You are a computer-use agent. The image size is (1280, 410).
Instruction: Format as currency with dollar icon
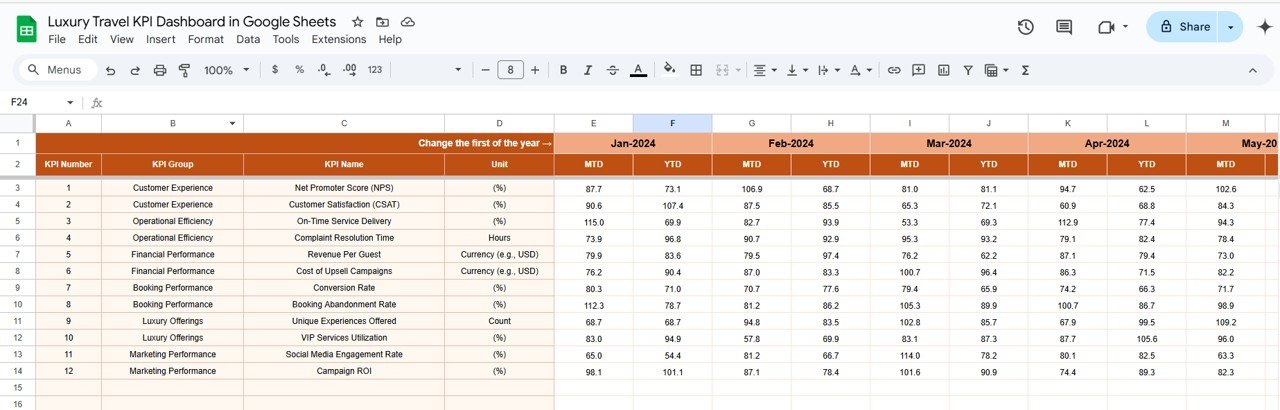click(x=275, y=70)
